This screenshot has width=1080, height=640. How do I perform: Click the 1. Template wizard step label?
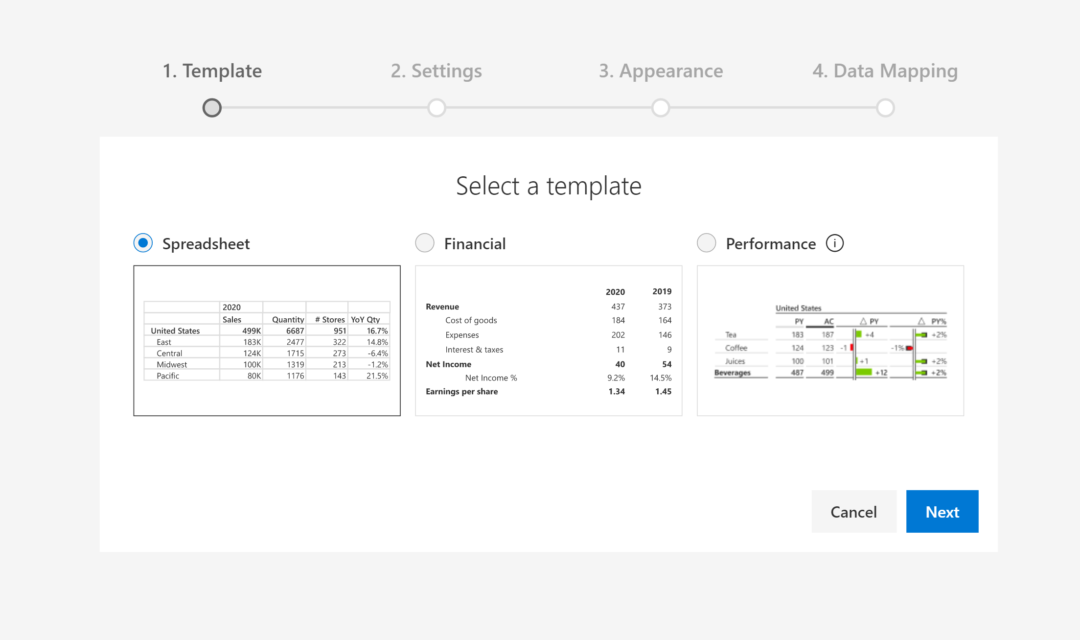(211, 70)
